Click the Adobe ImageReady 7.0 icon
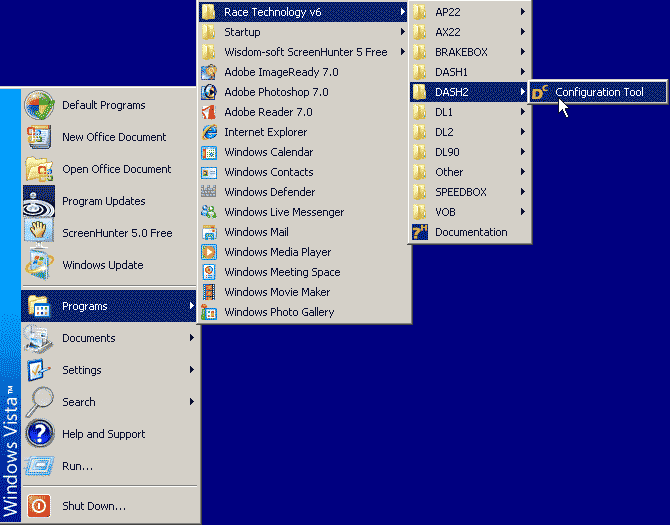This screenshot has height=525, width=670. point(209,72)
